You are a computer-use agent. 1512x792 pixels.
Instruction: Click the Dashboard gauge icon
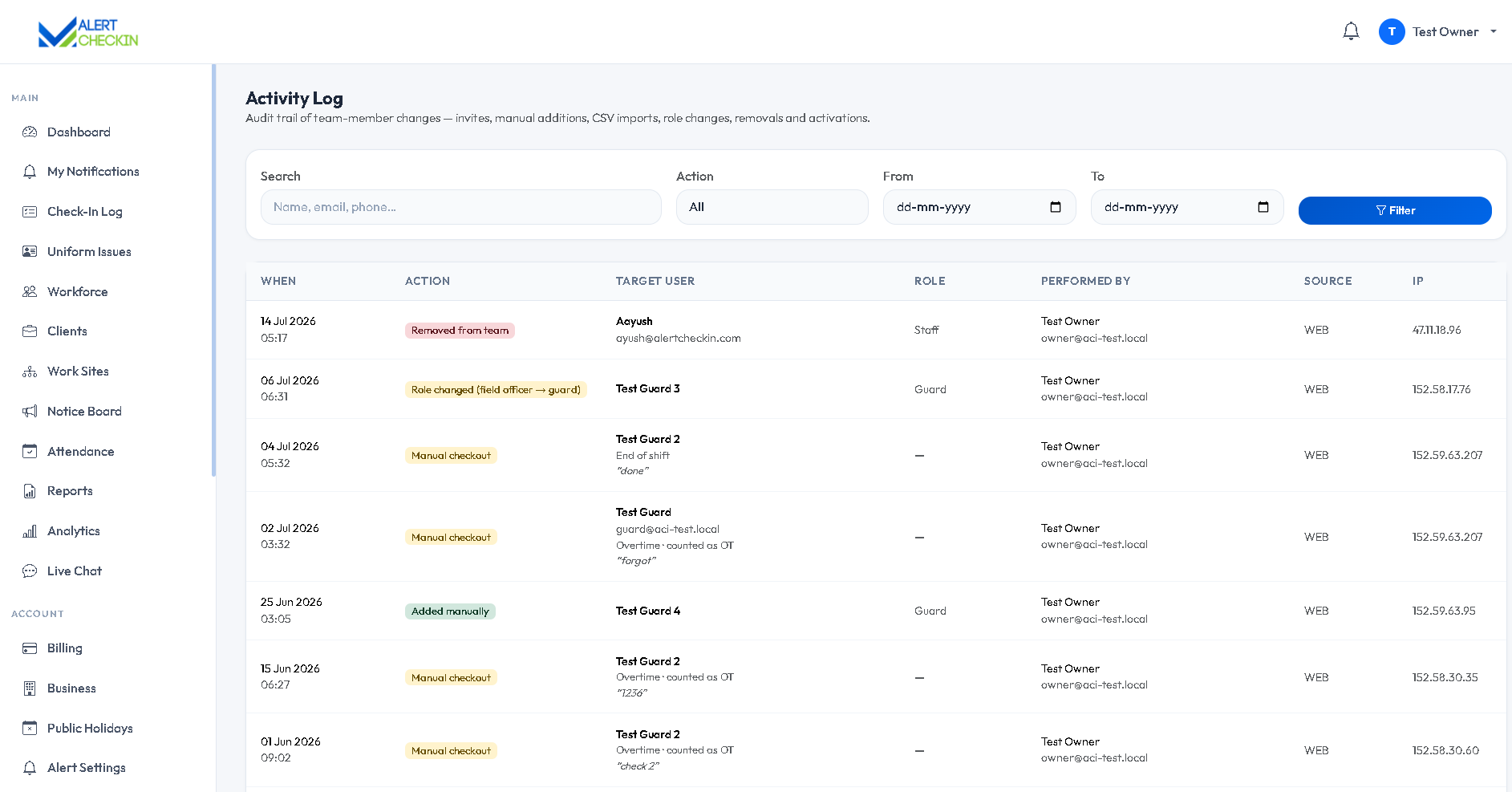point(30,132)
